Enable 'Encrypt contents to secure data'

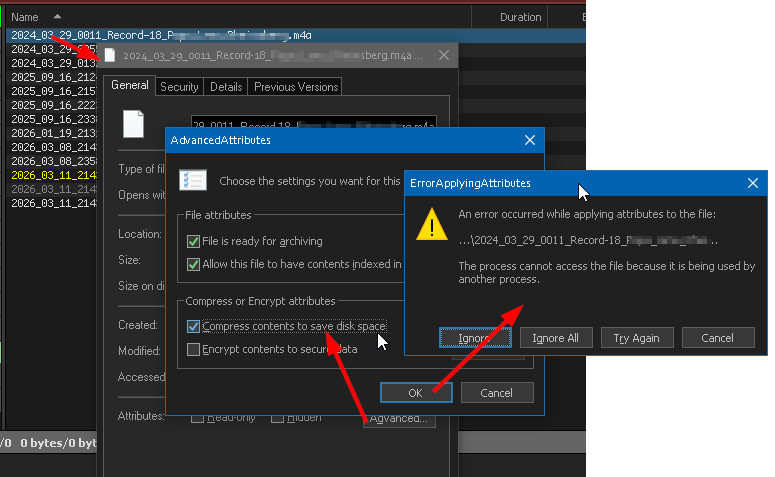[x=193, y=349]
